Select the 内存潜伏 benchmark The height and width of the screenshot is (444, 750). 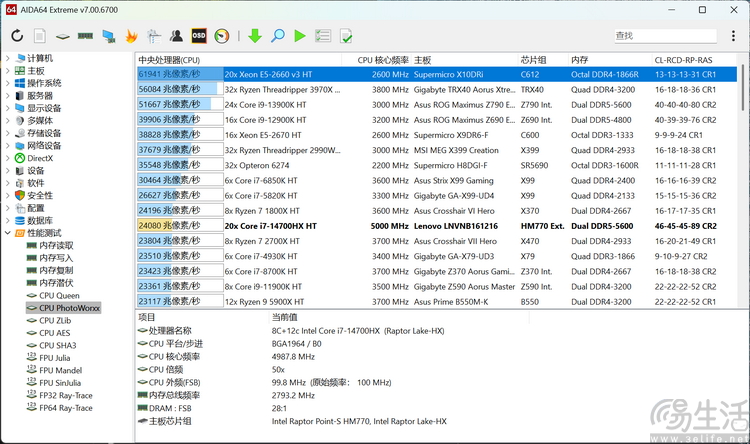(x=56, y=283)
